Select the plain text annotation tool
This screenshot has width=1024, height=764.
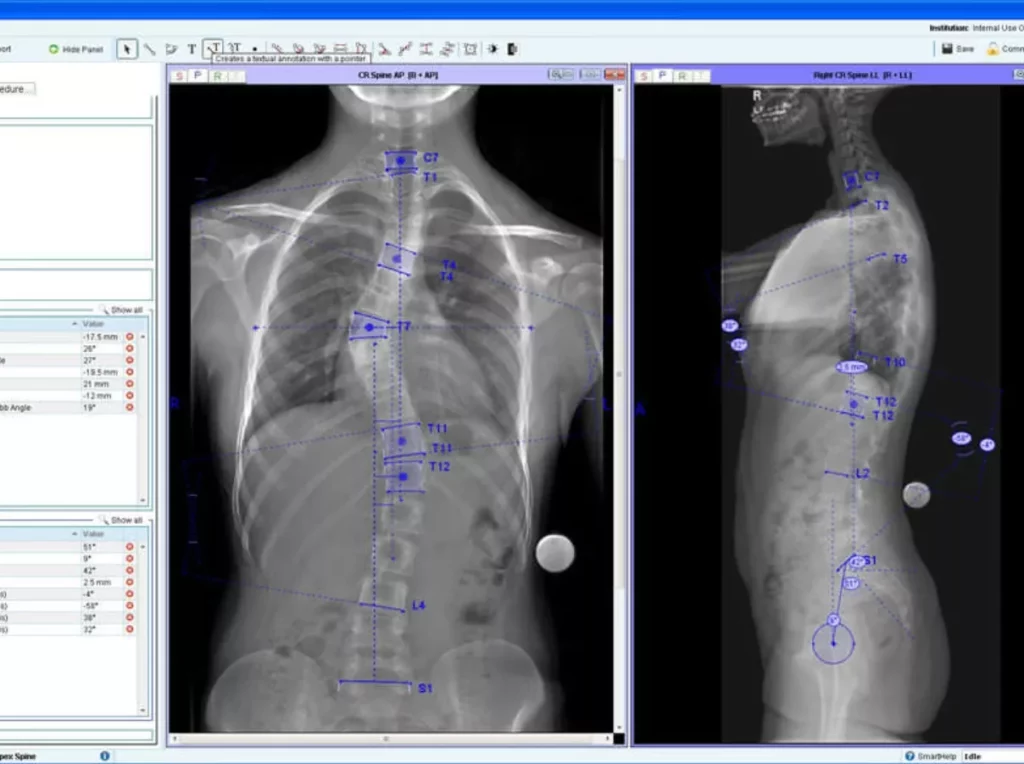pos(192,48)
